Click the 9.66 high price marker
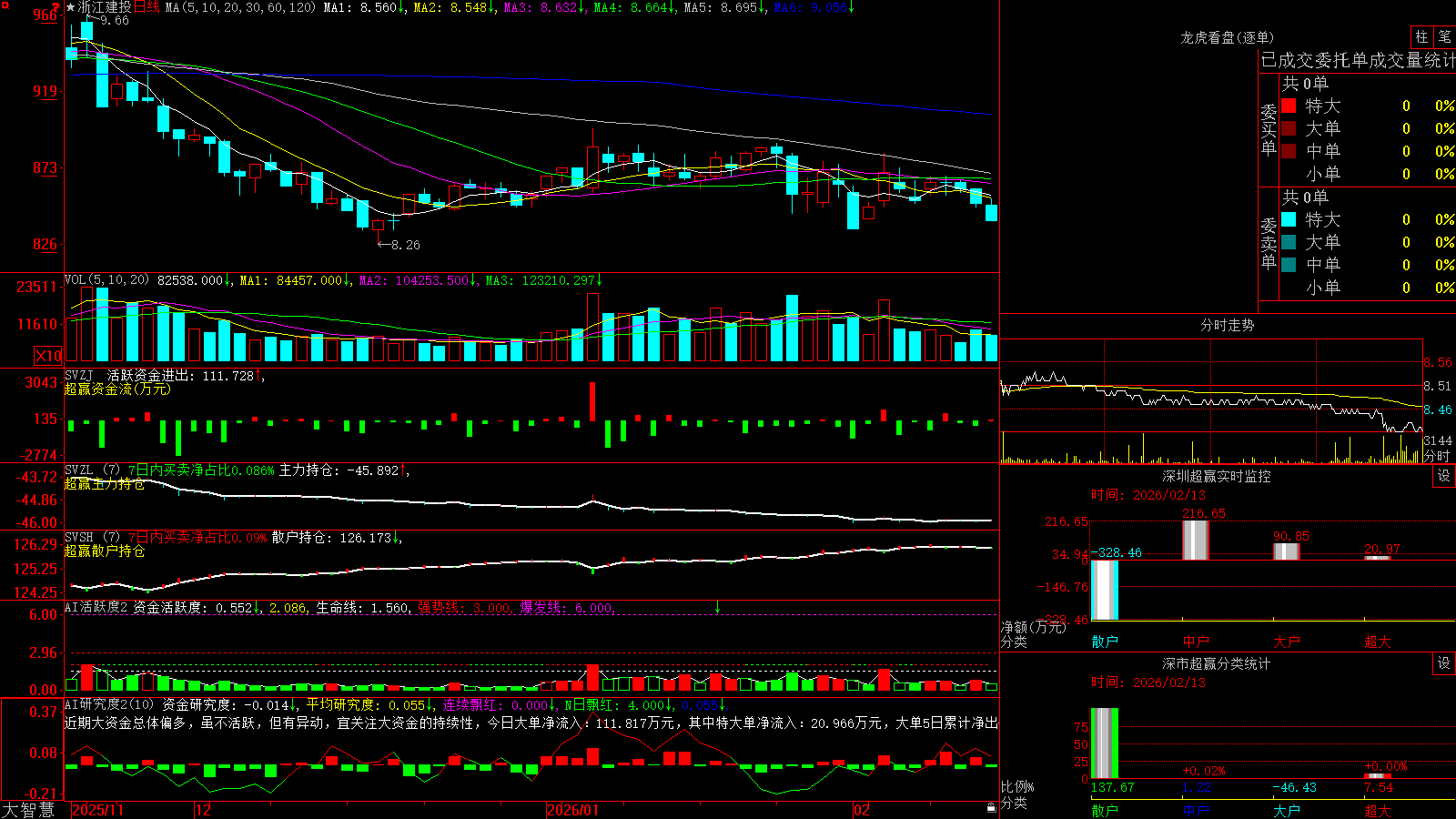 tap(115, 20)
